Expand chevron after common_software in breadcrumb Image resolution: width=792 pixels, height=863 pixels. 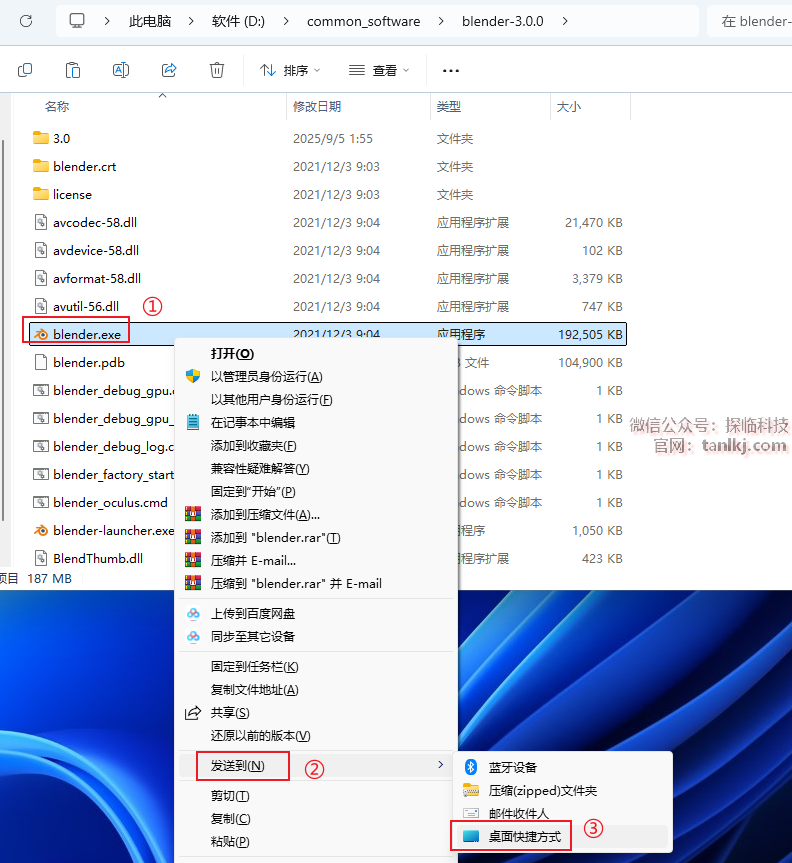441,21
